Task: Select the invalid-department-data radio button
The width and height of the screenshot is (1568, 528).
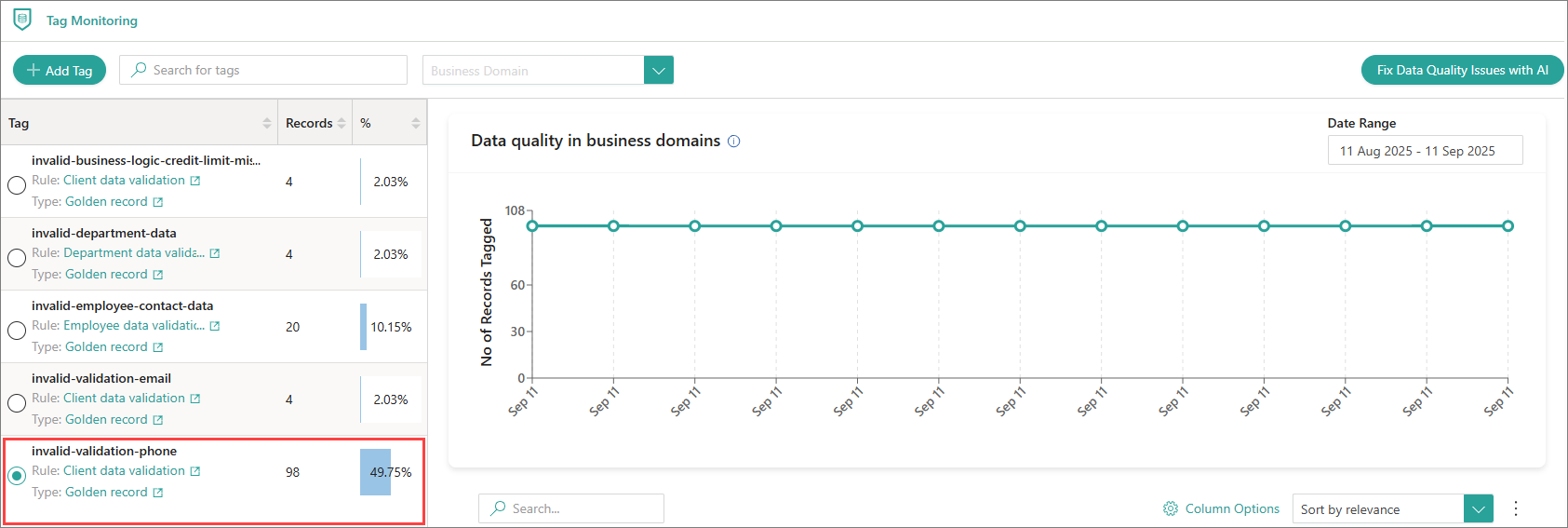Action: 17,257
